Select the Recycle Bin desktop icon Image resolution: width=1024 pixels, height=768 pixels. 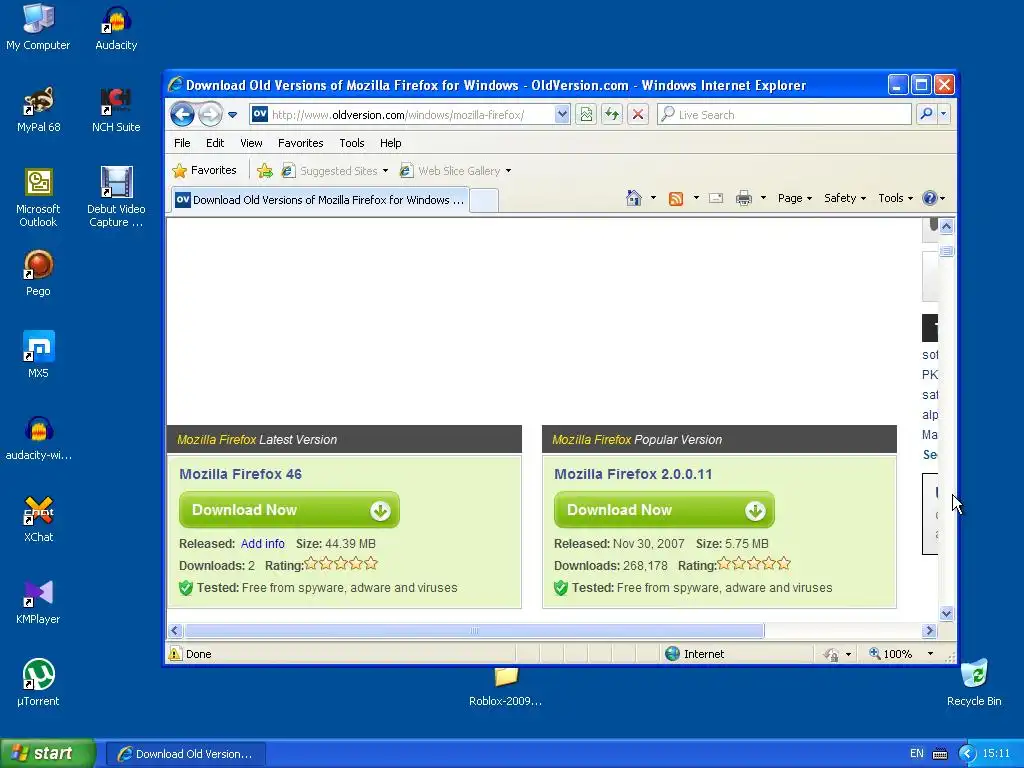pyautogui.click(x=974, y=683)
